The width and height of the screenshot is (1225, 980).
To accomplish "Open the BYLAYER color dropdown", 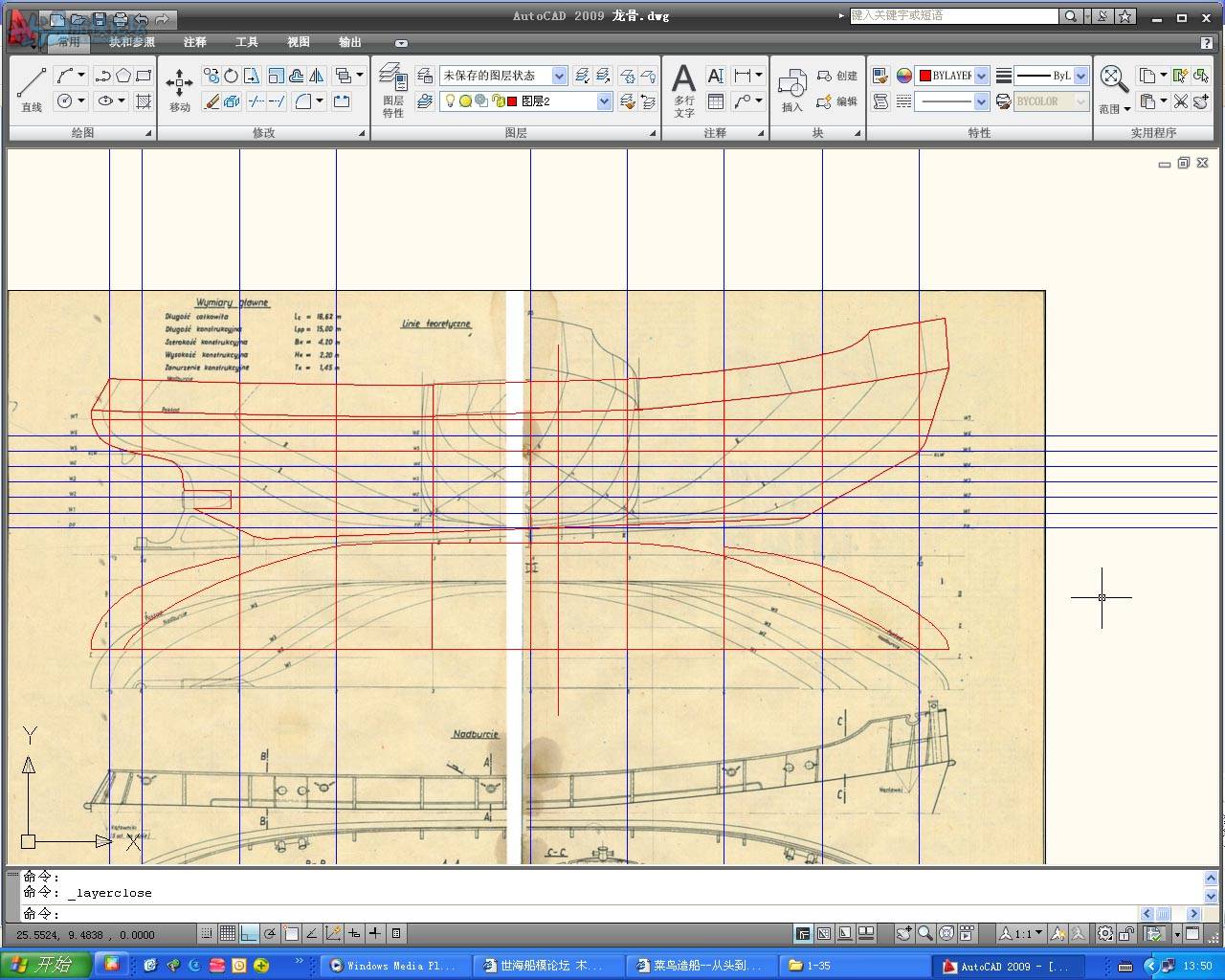I will pos(981,76).
